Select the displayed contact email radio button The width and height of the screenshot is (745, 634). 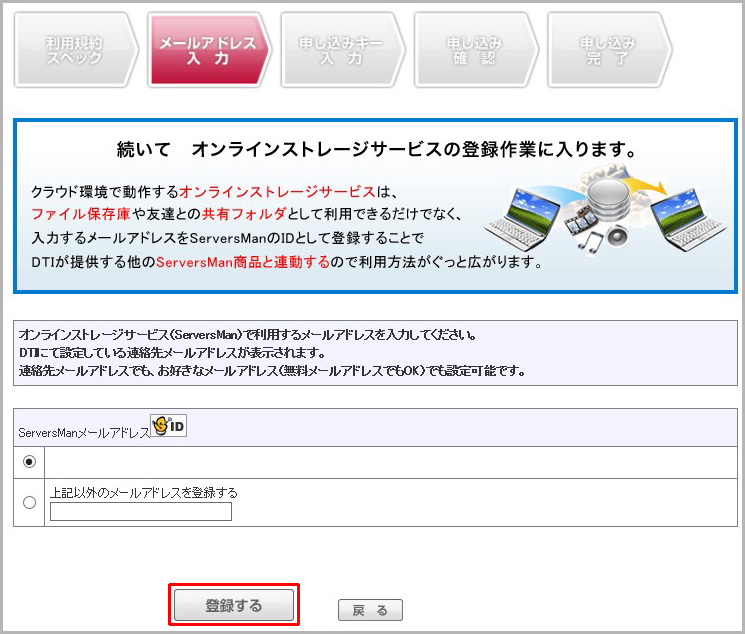click(x=29, y=462)
